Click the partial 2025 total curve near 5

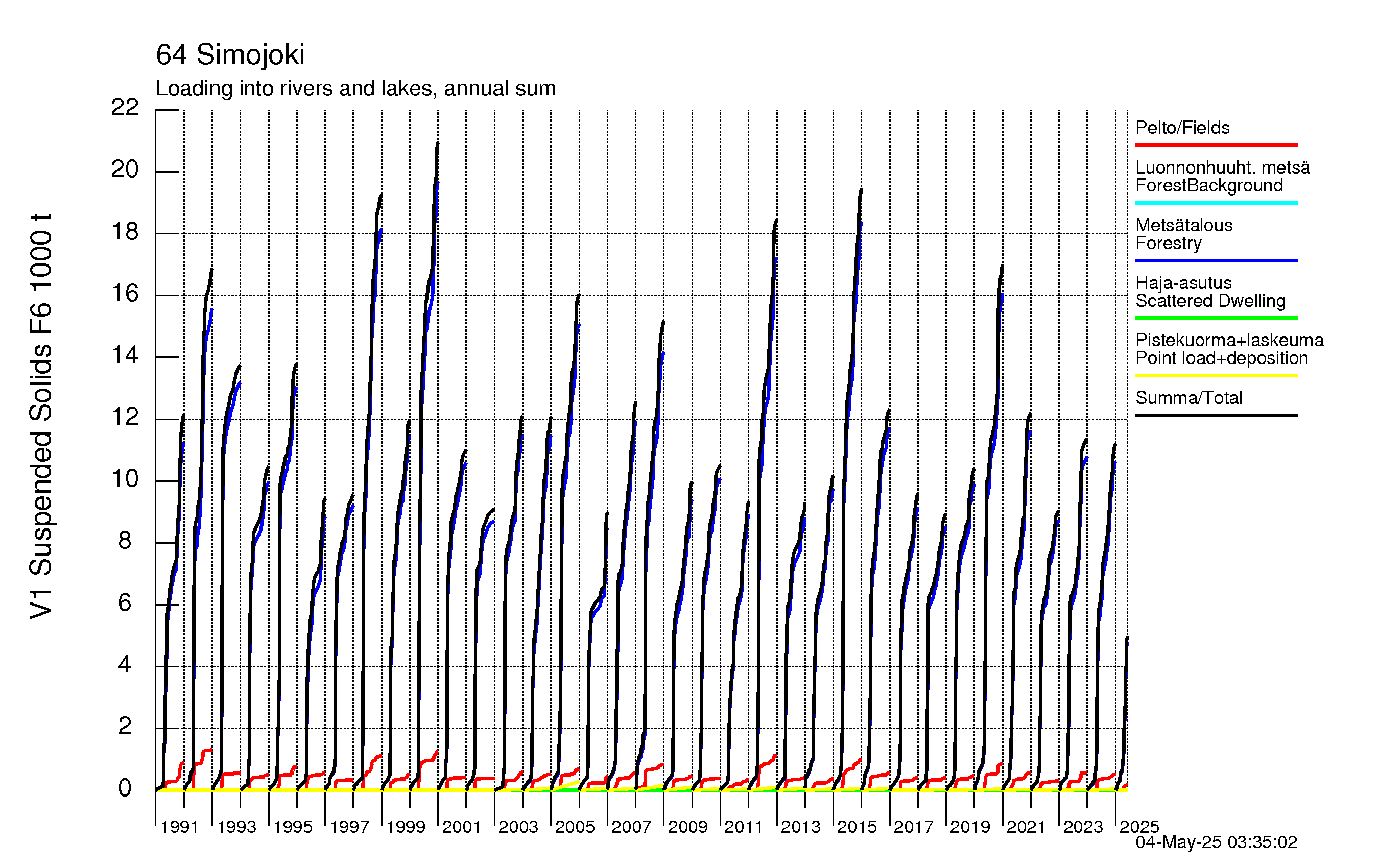pyautogui.click(x=1127, y=638)
